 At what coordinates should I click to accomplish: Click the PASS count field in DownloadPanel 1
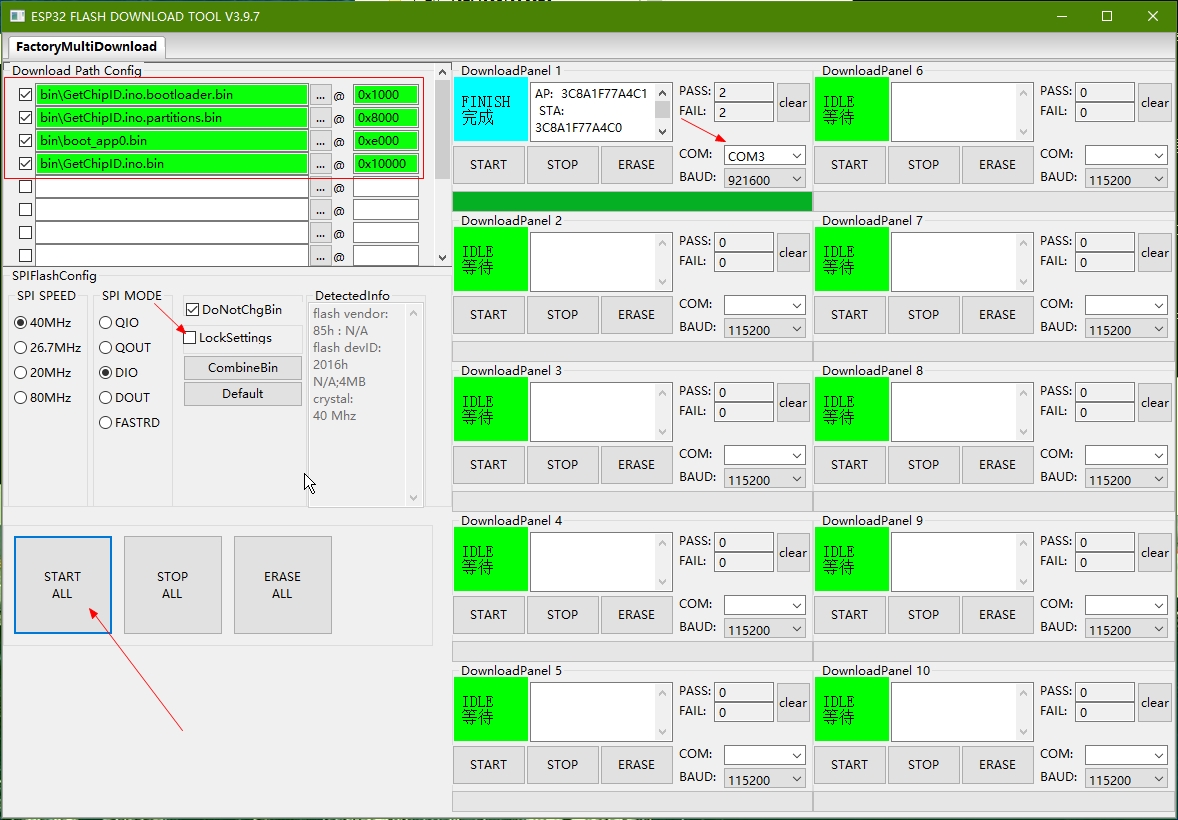tap(743, 92)
